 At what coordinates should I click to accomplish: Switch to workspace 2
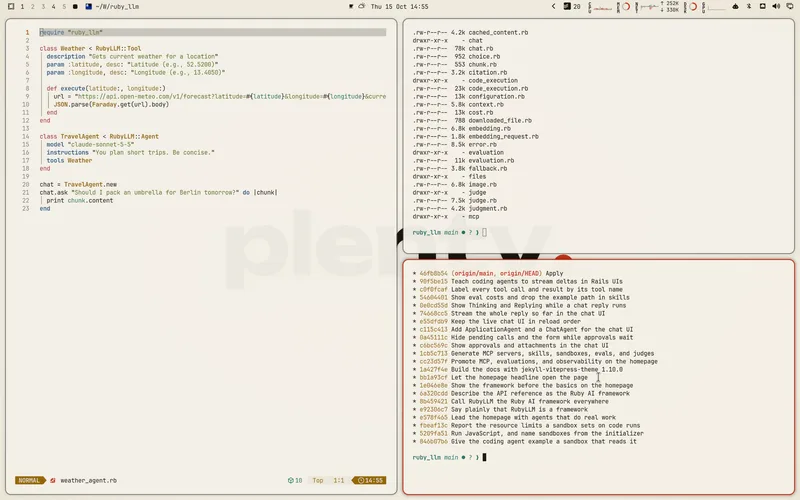point(33,7)
